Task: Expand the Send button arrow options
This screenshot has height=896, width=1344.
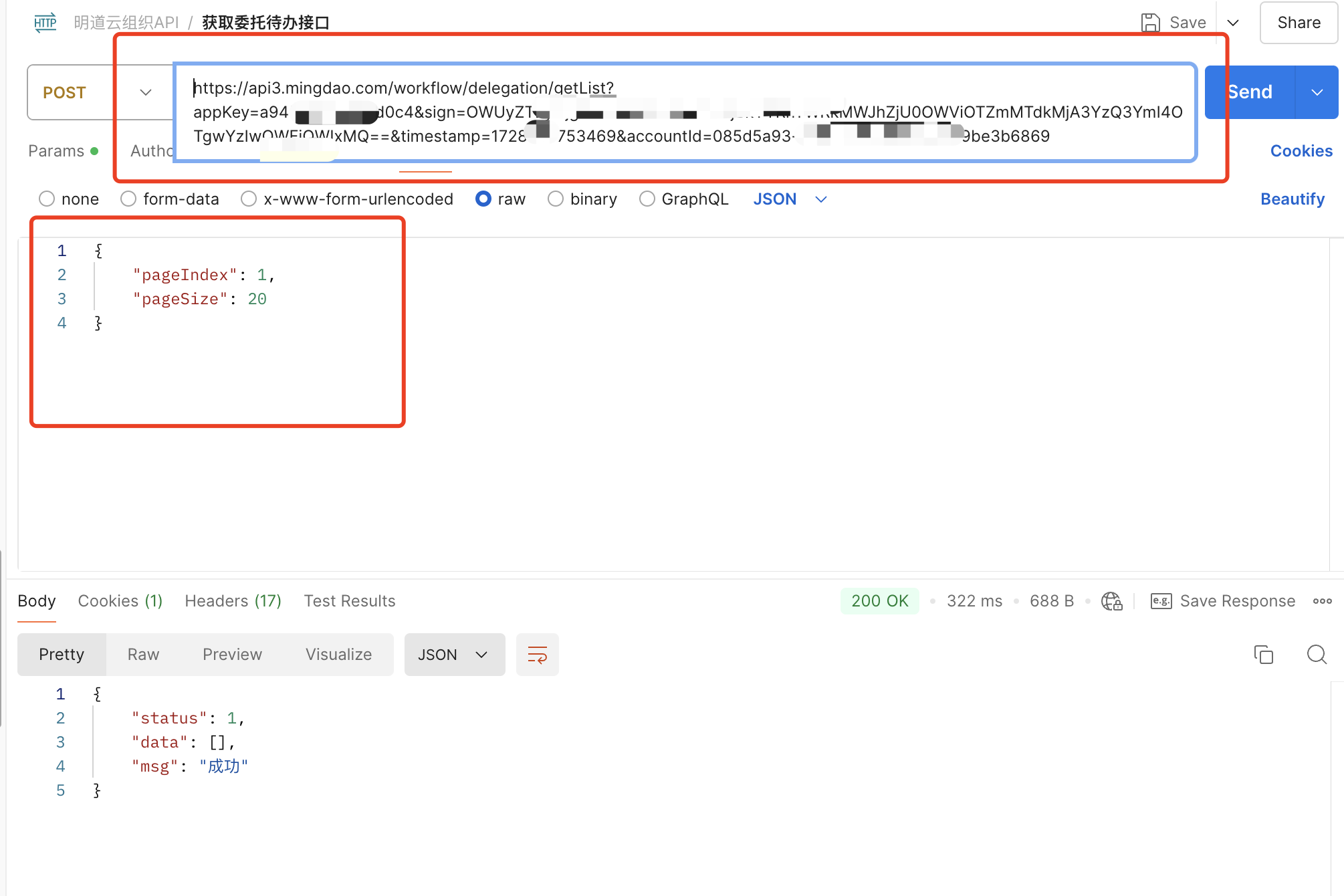Action: tap(1317, 92)
